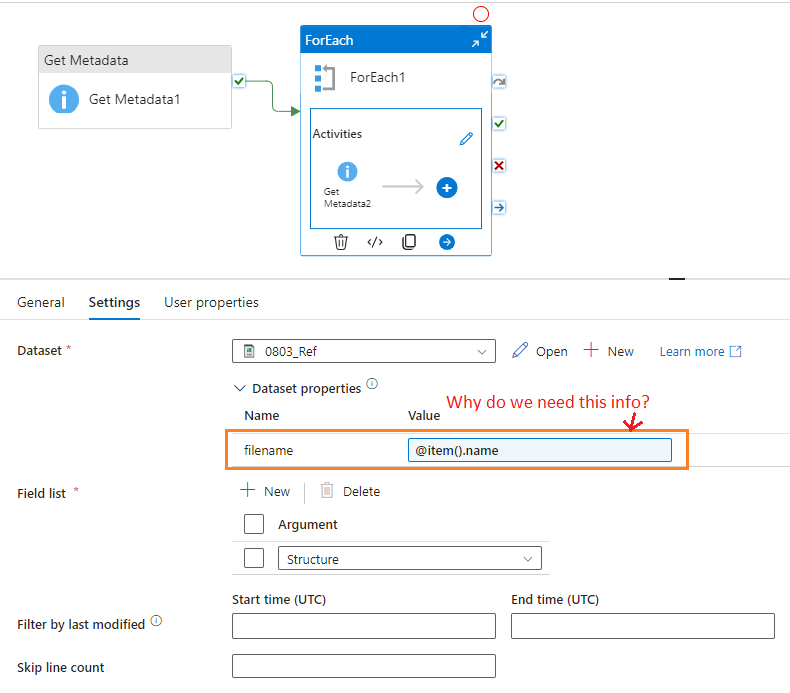This screenshot has width=790, height=693.
Task: Clone the ForEach activity with copy icon
Action: (409, 242)
